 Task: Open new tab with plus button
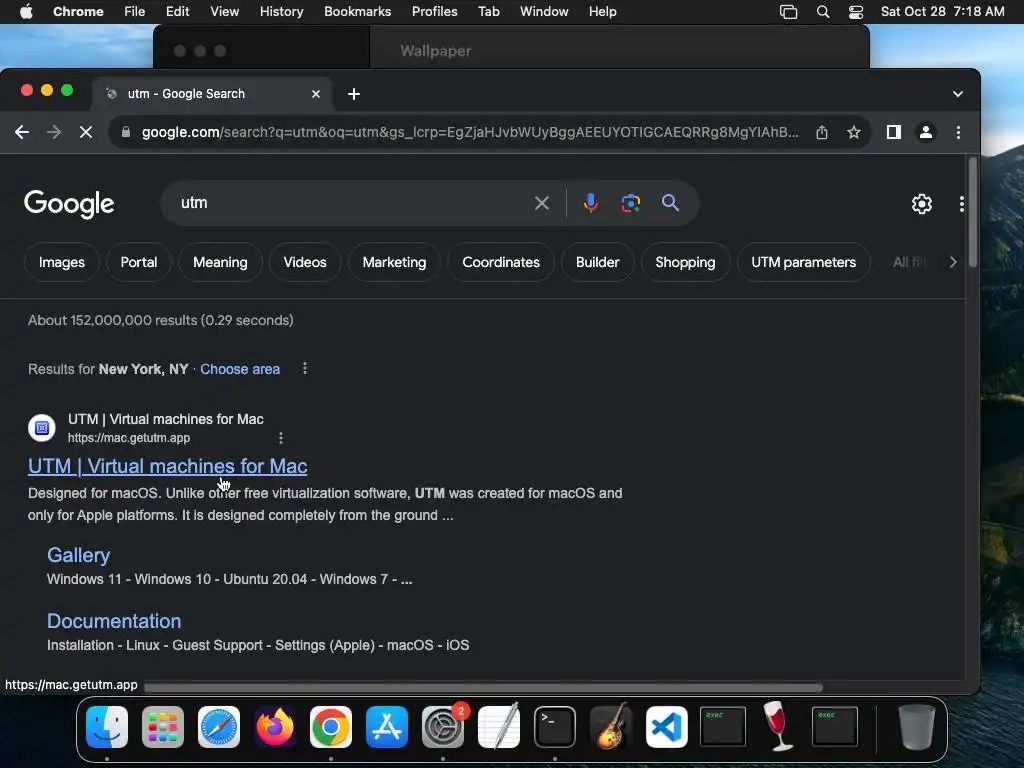[354, 94]
